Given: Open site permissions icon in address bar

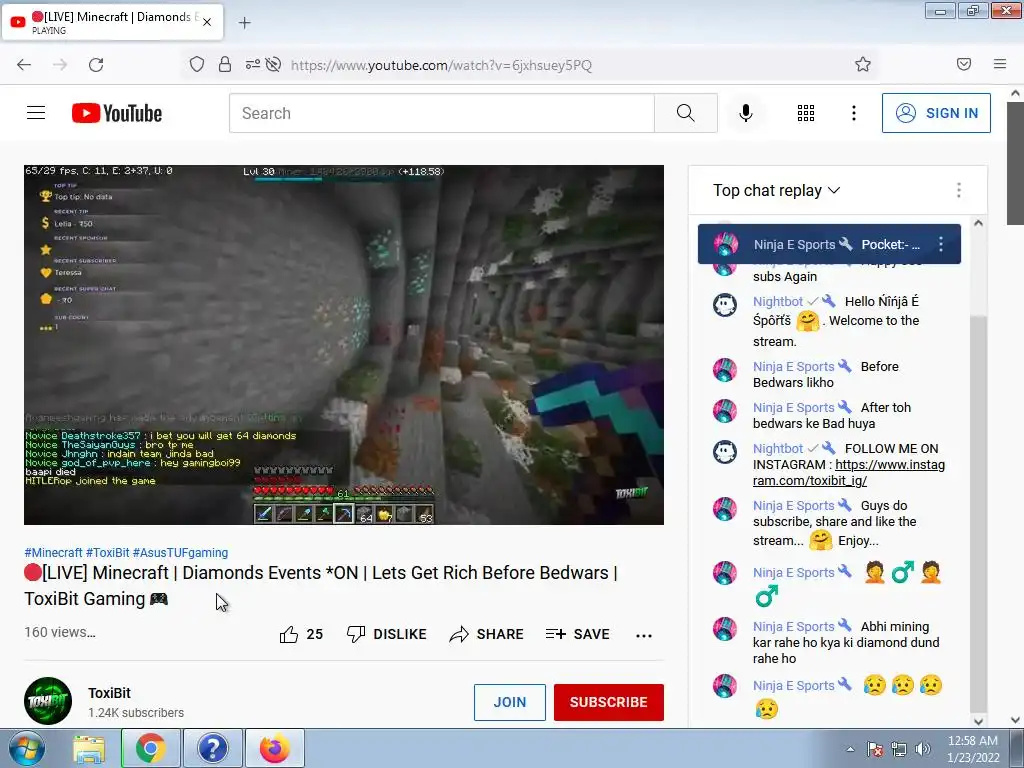Looking at the screenshot, I should [253, 64].
